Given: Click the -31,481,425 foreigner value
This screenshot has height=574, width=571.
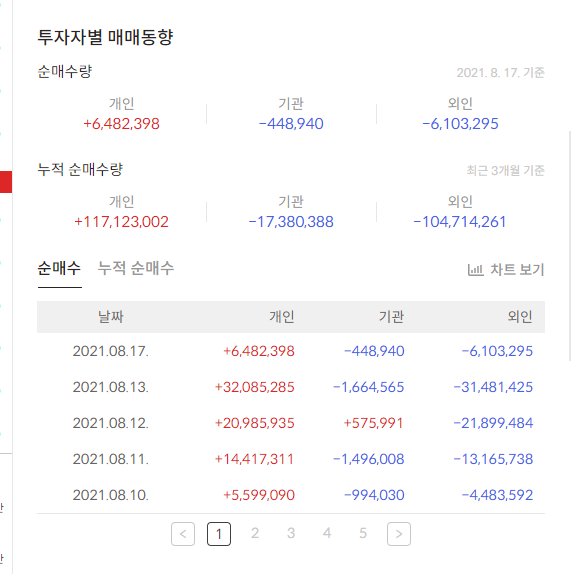Looking at the screenshot, I should [493, 387].
